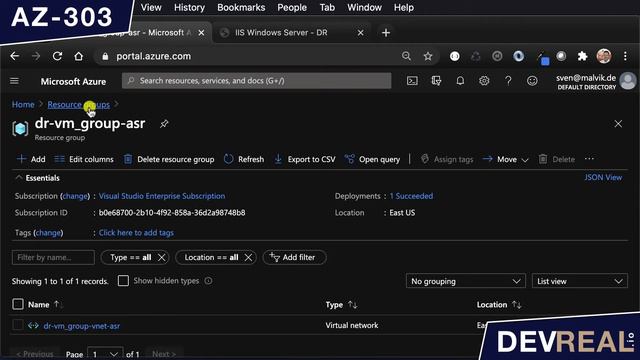Open the Chrome profile avatar
Screen dimensions: 640x360
(604, 56)
